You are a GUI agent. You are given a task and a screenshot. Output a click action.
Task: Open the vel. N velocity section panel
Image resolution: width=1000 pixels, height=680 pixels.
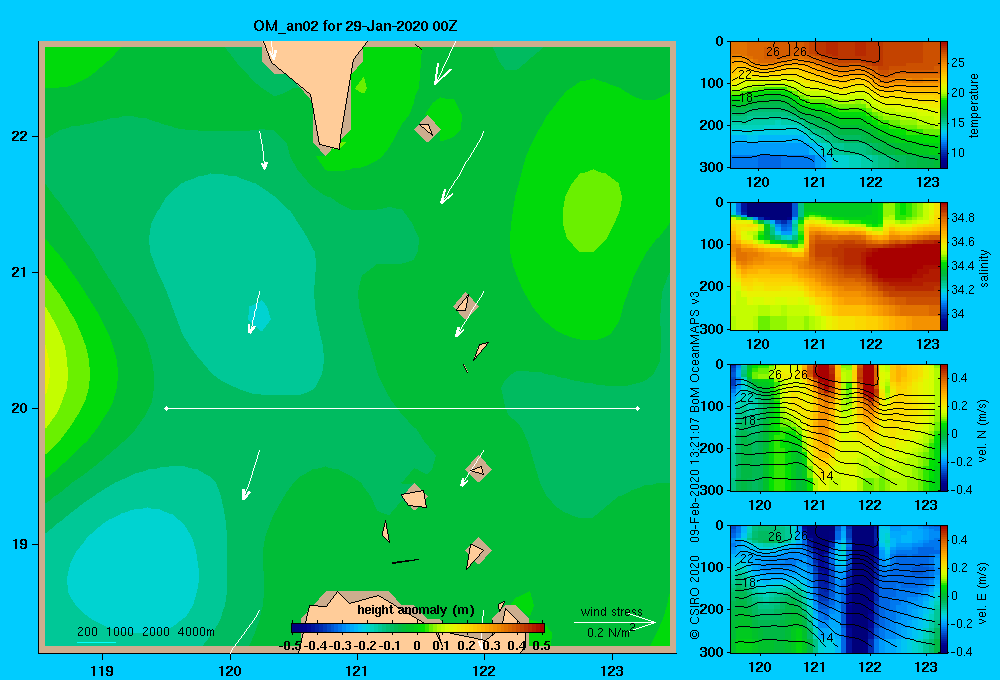834,427
